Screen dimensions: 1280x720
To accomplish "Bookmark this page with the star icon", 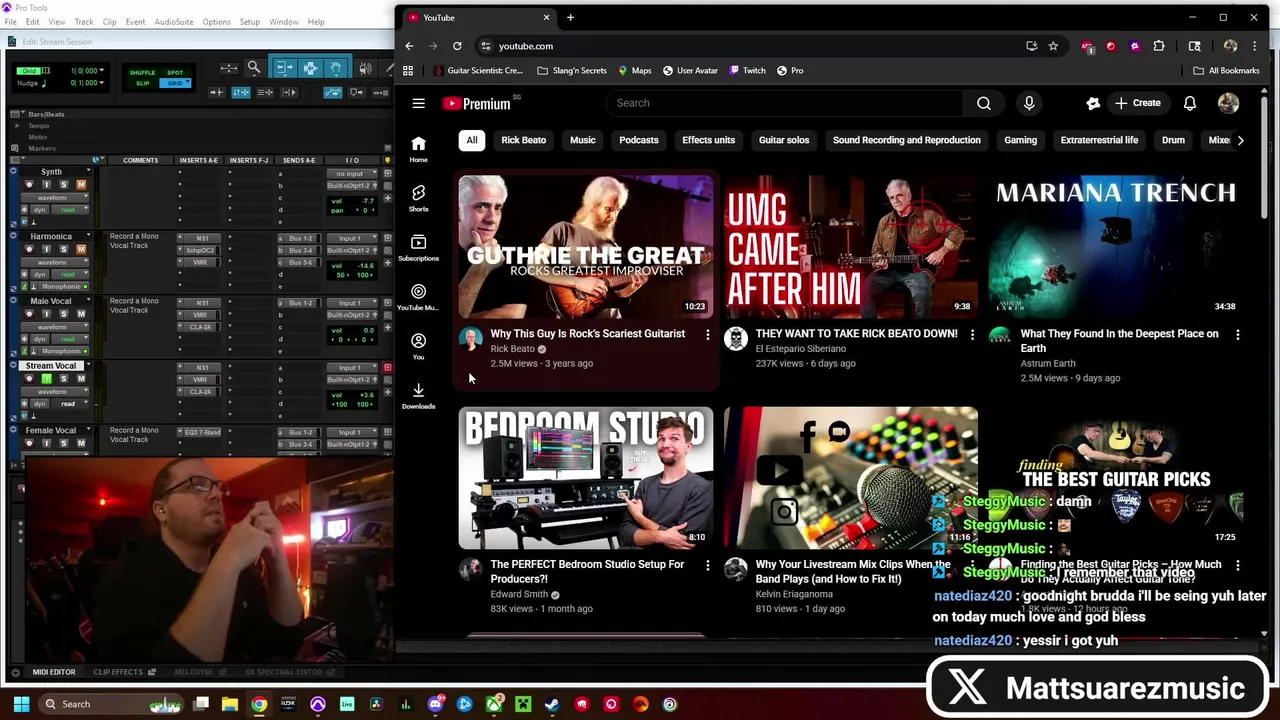I will (1053, 46).
